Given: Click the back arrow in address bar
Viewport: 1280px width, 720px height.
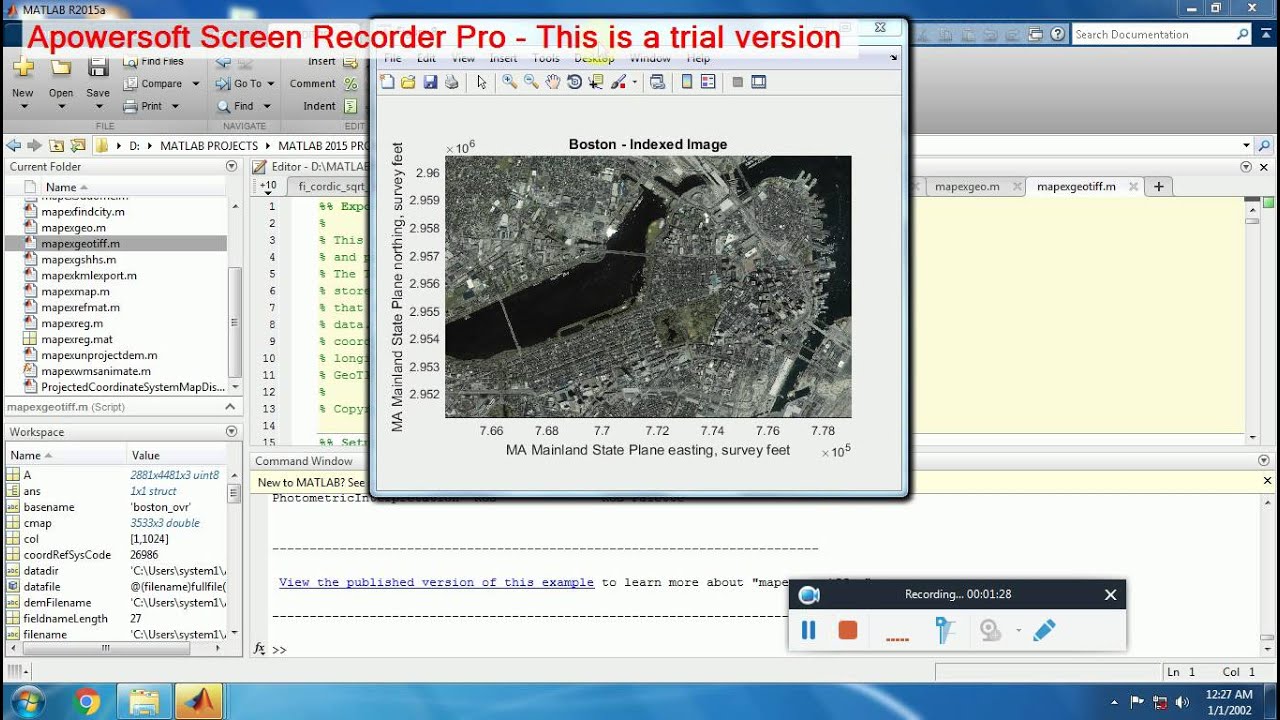Looking at the screenshot, I should click(13, 146).
